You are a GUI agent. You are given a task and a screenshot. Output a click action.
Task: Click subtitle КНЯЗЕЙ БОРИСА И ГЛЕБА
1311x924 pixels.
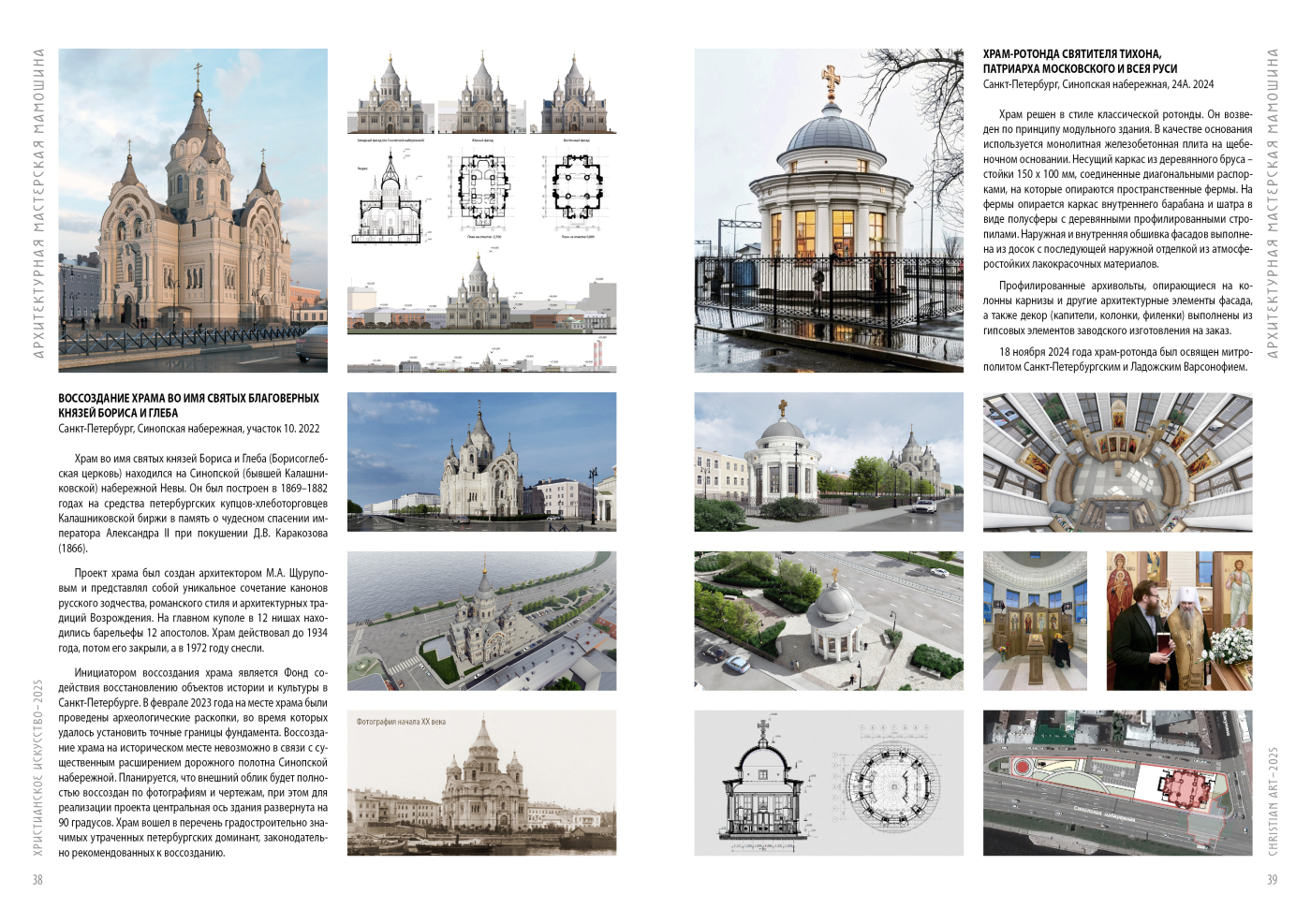coord(118,413)
